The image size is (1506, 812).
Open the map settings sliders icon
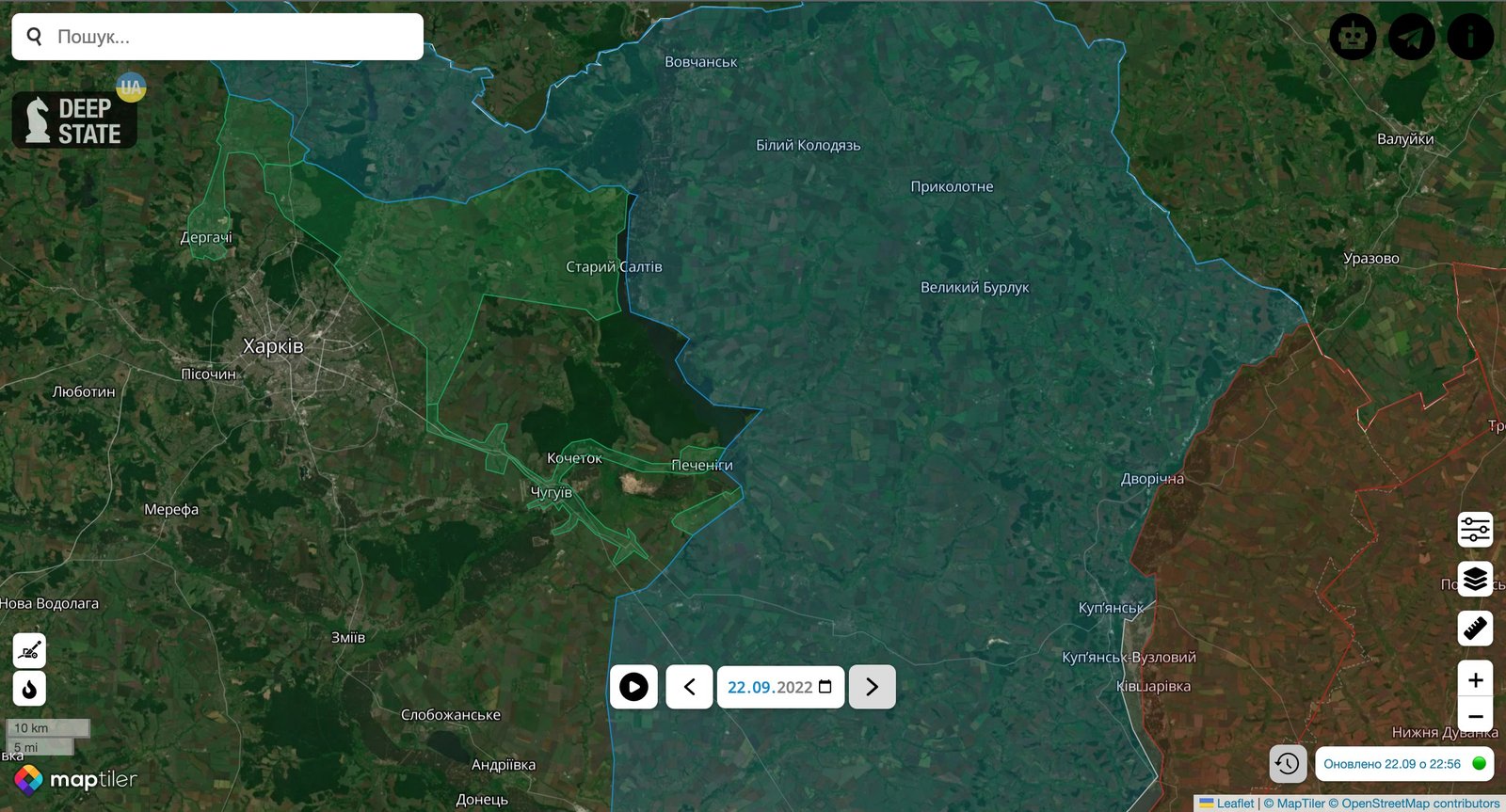tap(1475, 530)
